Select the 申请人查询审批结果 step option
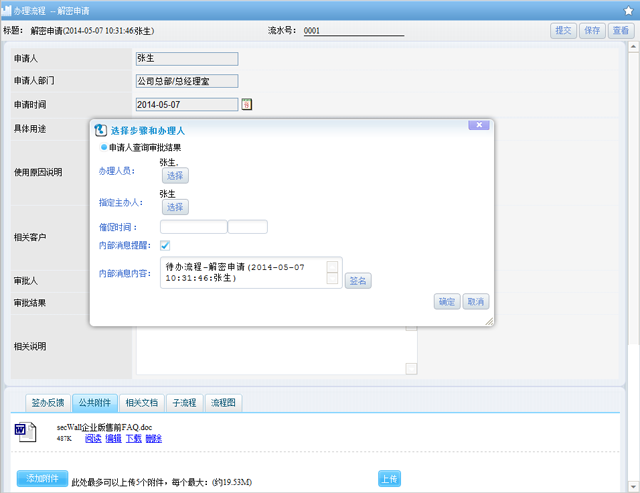This screenshot has height=493, width=640. pyautogui.click(x=103, y=147)
